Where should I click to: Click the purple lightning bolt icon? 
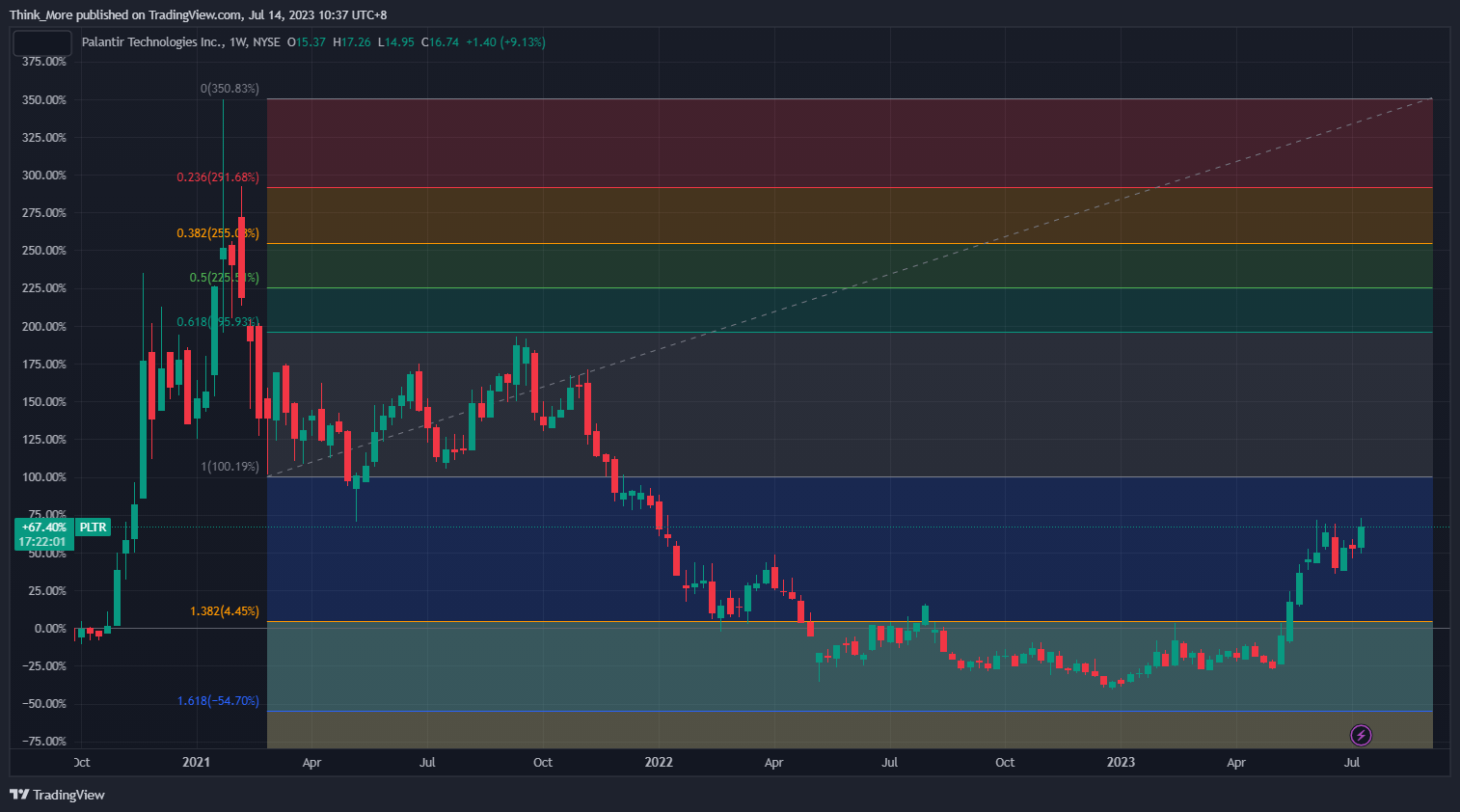coord(1361,736)
